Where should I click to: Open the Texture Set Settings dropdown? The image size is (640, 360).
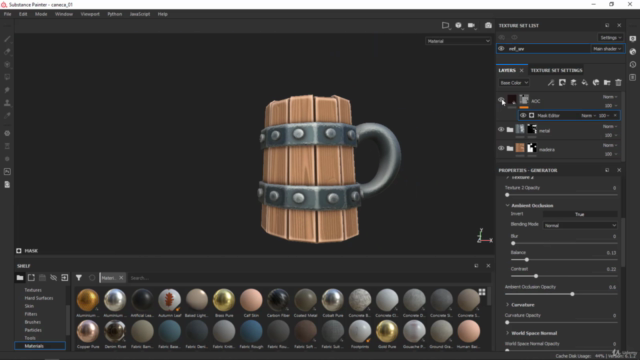click(611, 38)
